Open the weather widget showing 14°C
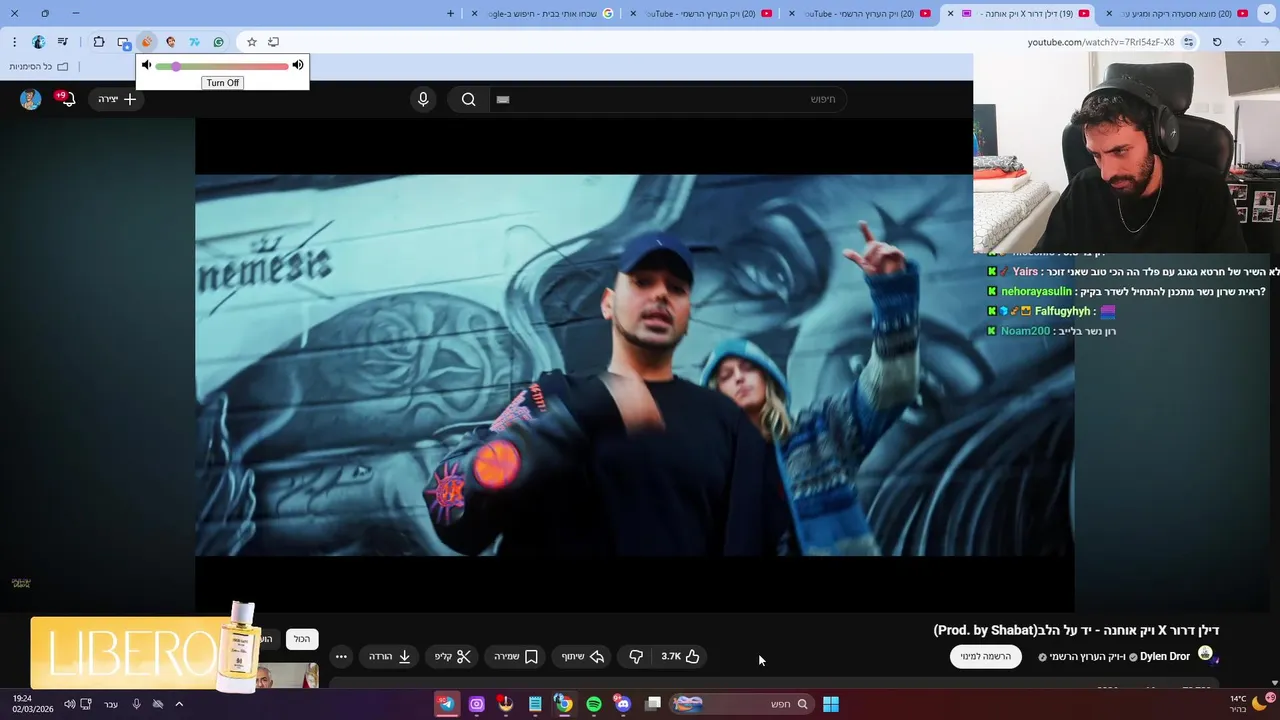This screenshot has width=1280, height=720. click(x=1250, y=704)
